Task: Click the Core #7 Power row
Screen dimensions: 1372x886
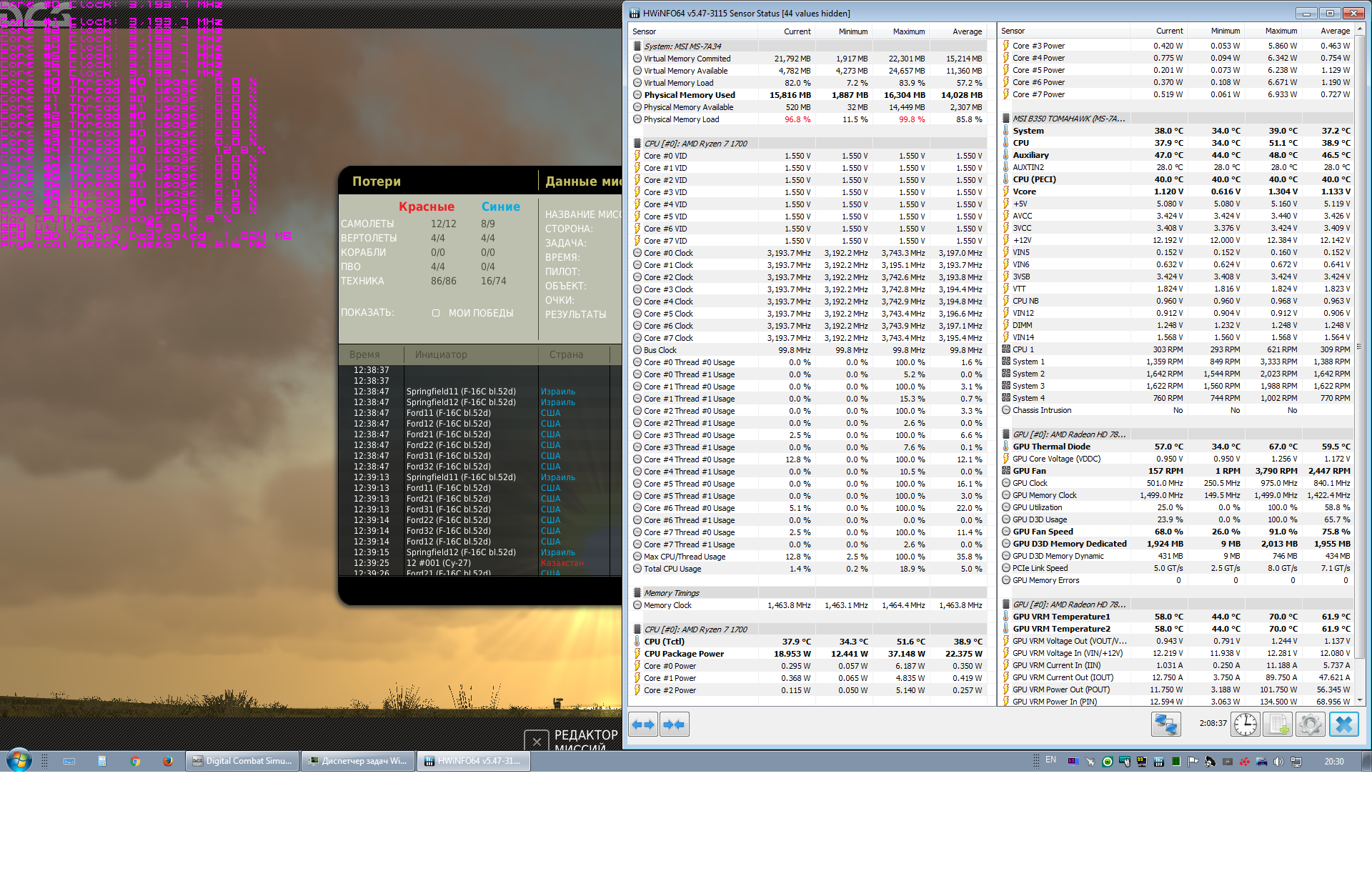Action: tap(1176, 94)
